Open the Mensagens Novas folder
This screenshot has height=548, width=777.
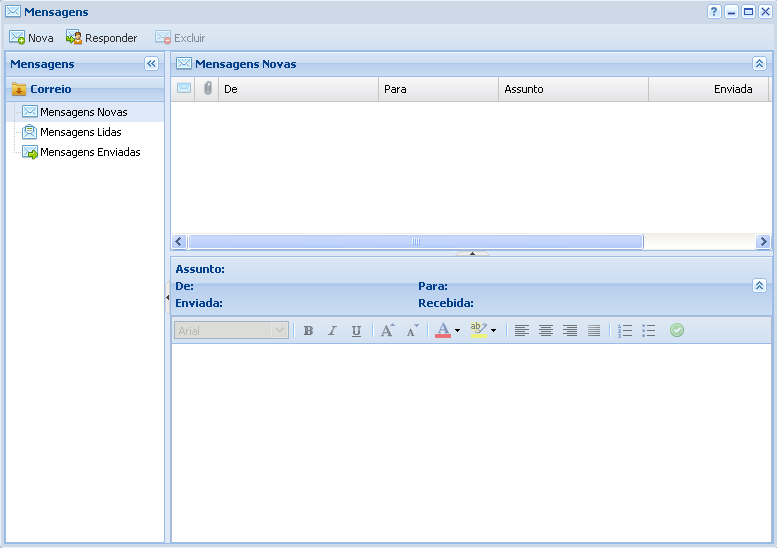(x=83, y=112)
